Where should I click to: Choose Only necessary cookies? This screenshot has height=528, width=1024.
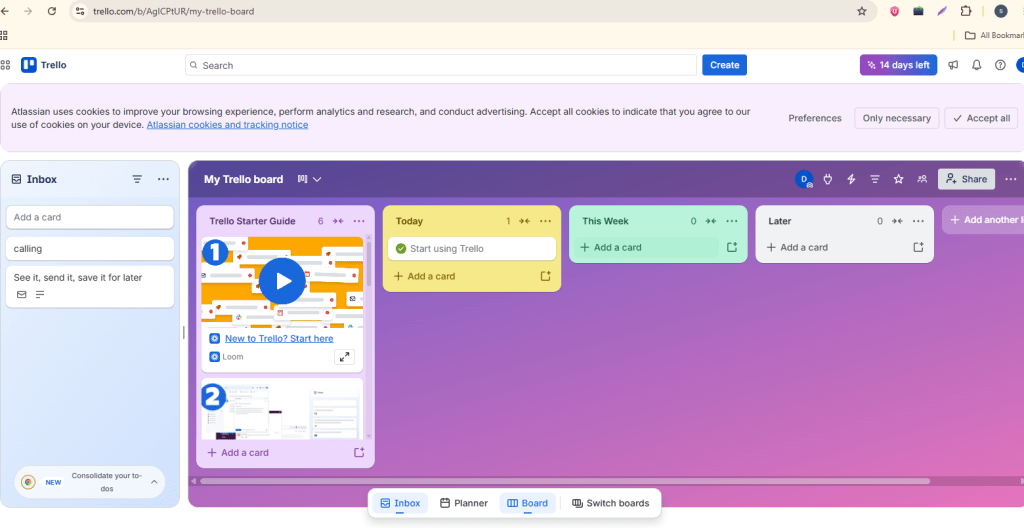point(897,118)
